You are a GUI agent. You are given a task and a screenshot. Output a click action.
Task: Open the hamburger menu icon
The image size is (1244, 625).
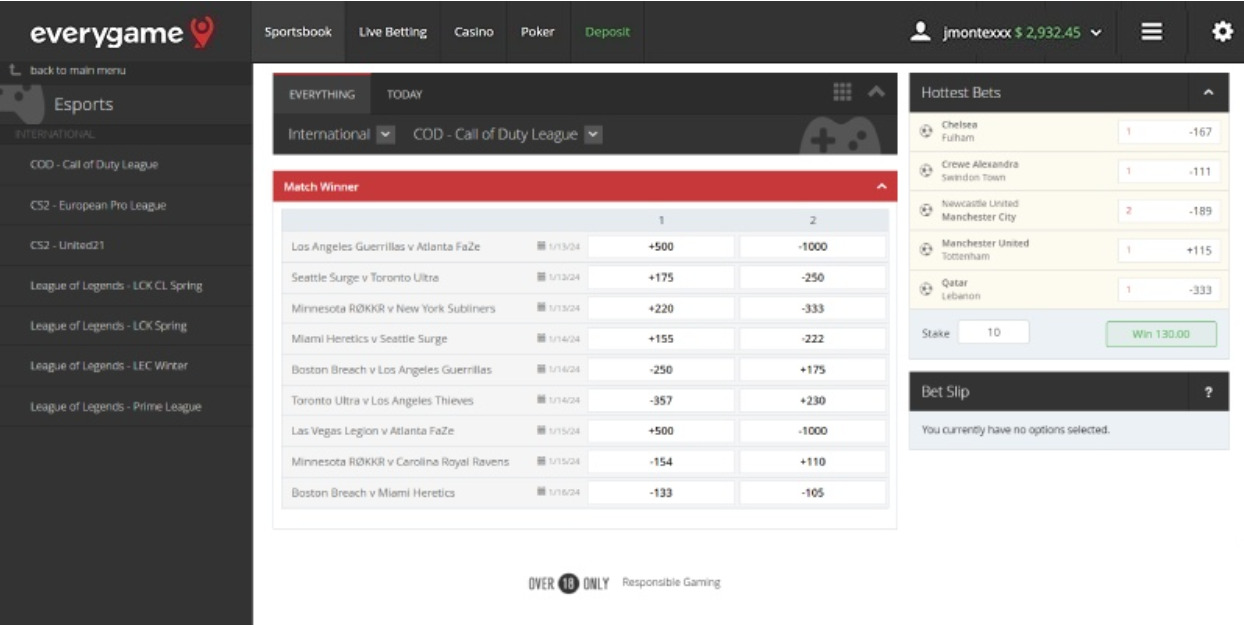pos(1151,32)
